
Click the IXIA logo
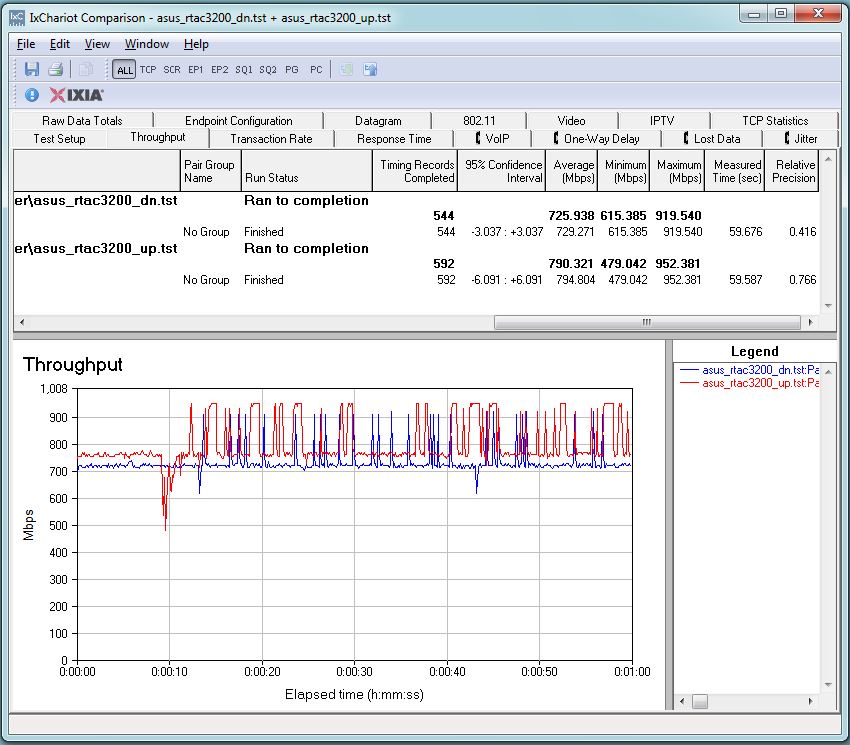(76, 95)
